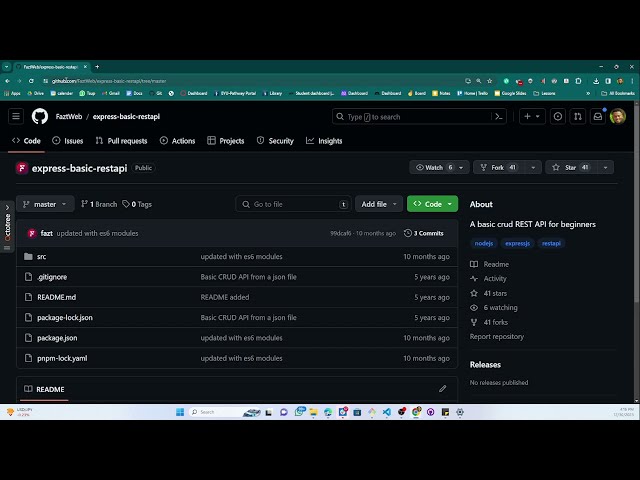This screenshot has width=640, height=480.
Task: Open Windows Start menu on taskbar
Action: [180, 412]
